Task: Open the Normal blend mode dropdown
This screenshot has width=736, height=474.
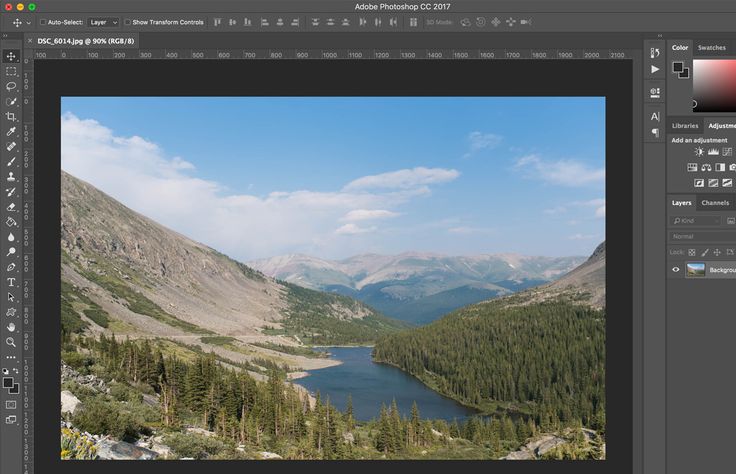Action: tap(702, 237)
